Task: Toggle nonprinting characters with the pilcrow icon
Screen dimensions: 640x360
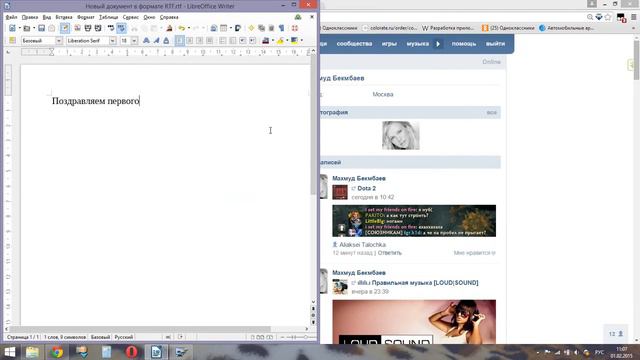Action: click(x=282, y=28)
